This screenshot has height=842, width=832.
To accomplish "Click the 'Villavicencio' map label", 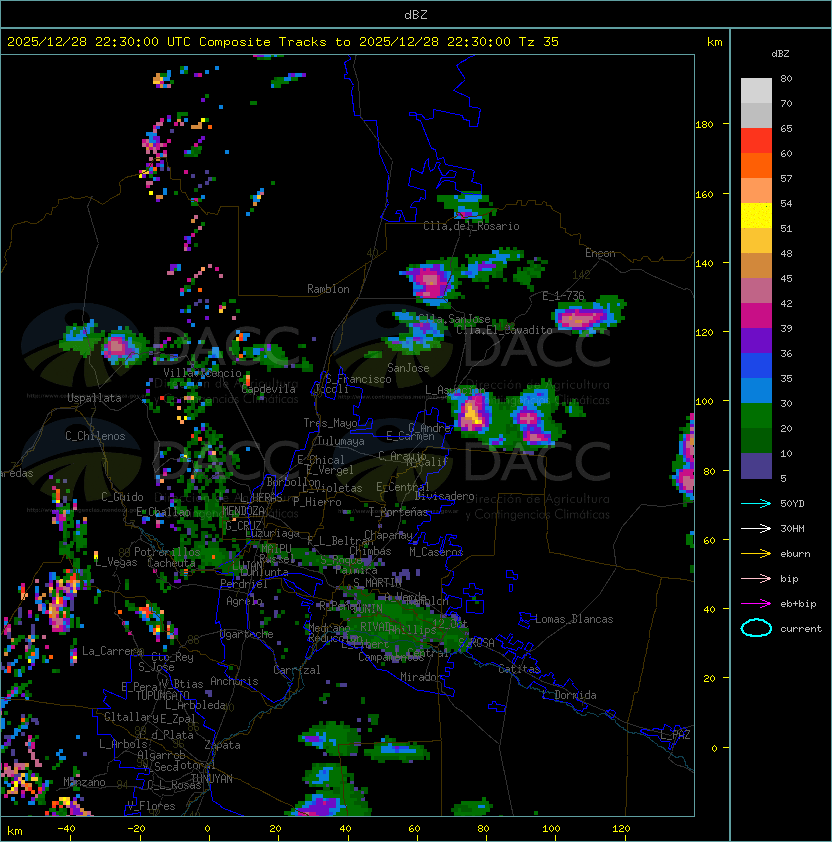I will [x=202, y=373].
